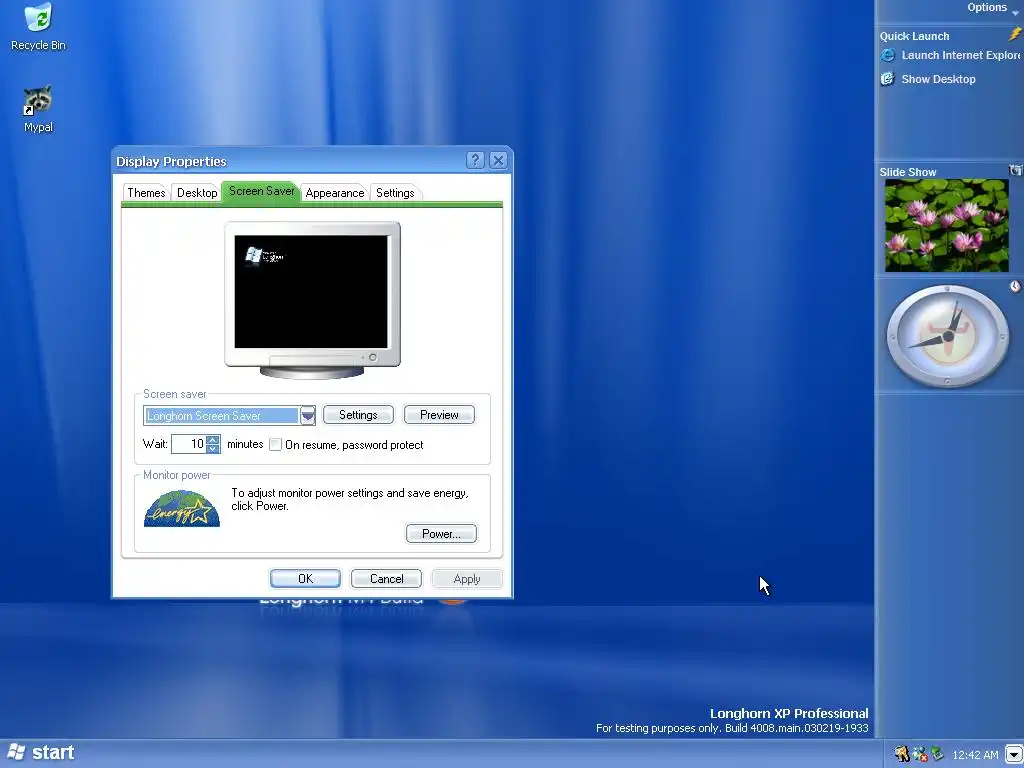The image size is (1024, 768).
Task: Click the help question mark button in title bar
Action: [x=475, y=160]
